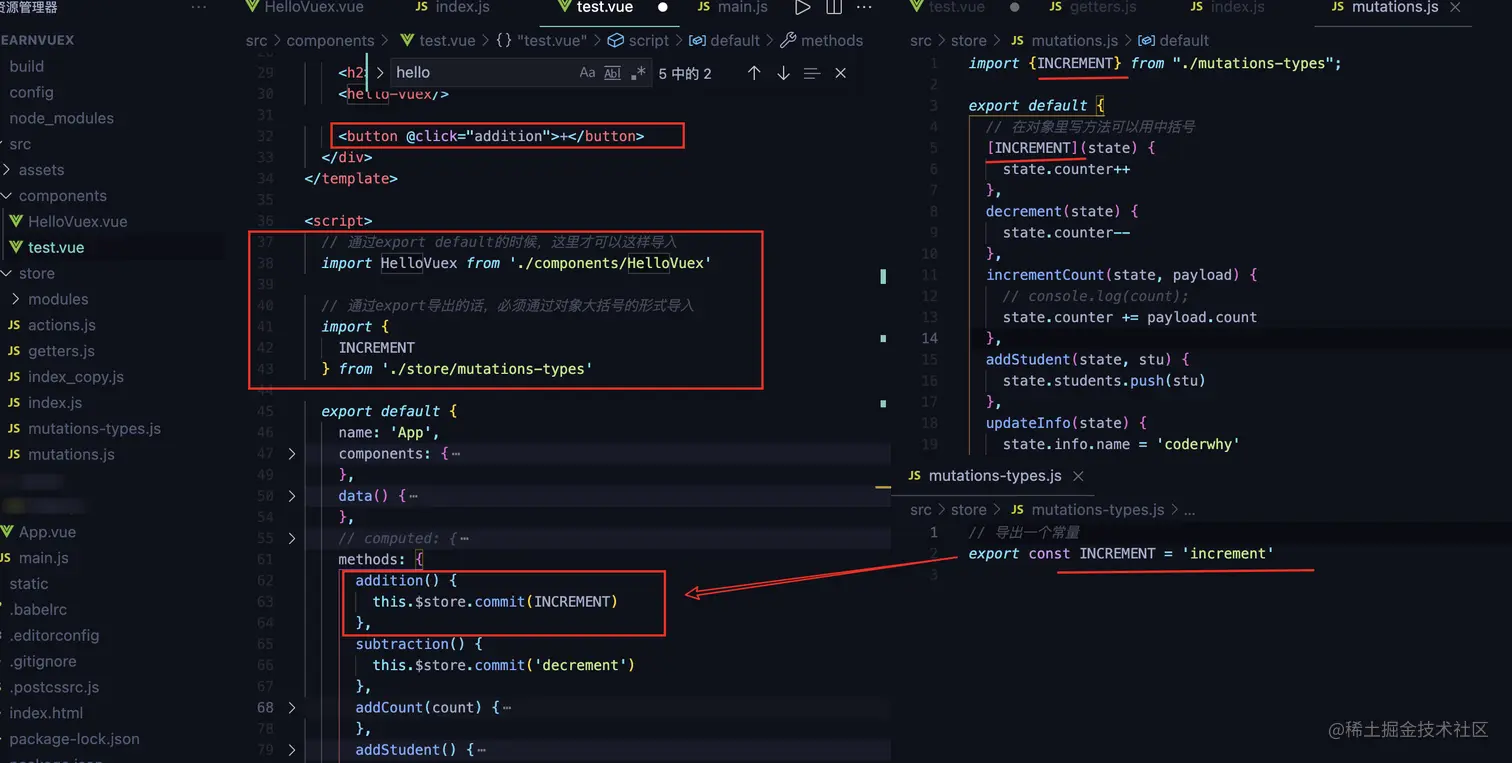The width and height of the screenshot is (1512, 763).
Task: Run the code with the play icon
Action: (x=802, y=8)
